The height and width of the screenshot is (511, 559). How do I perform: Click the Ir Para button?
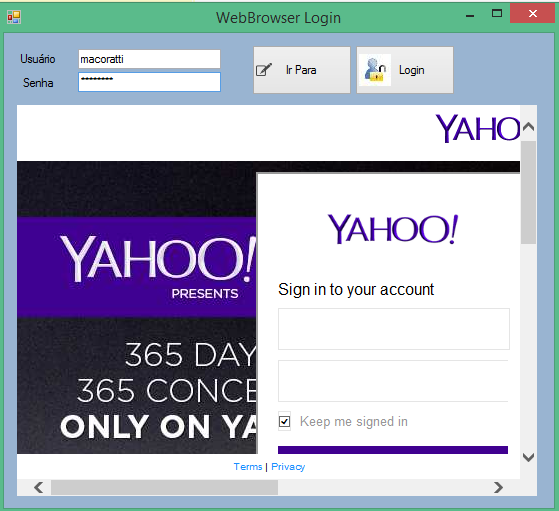click(x=302, y=70)
